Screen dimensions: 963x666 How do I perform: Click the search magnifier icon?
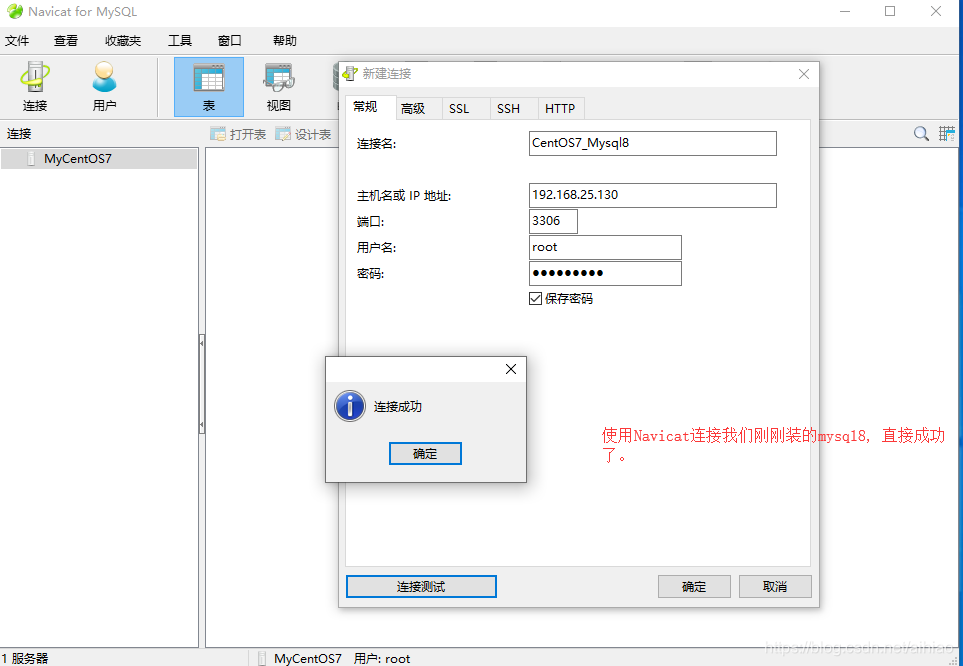coord(921,133)
